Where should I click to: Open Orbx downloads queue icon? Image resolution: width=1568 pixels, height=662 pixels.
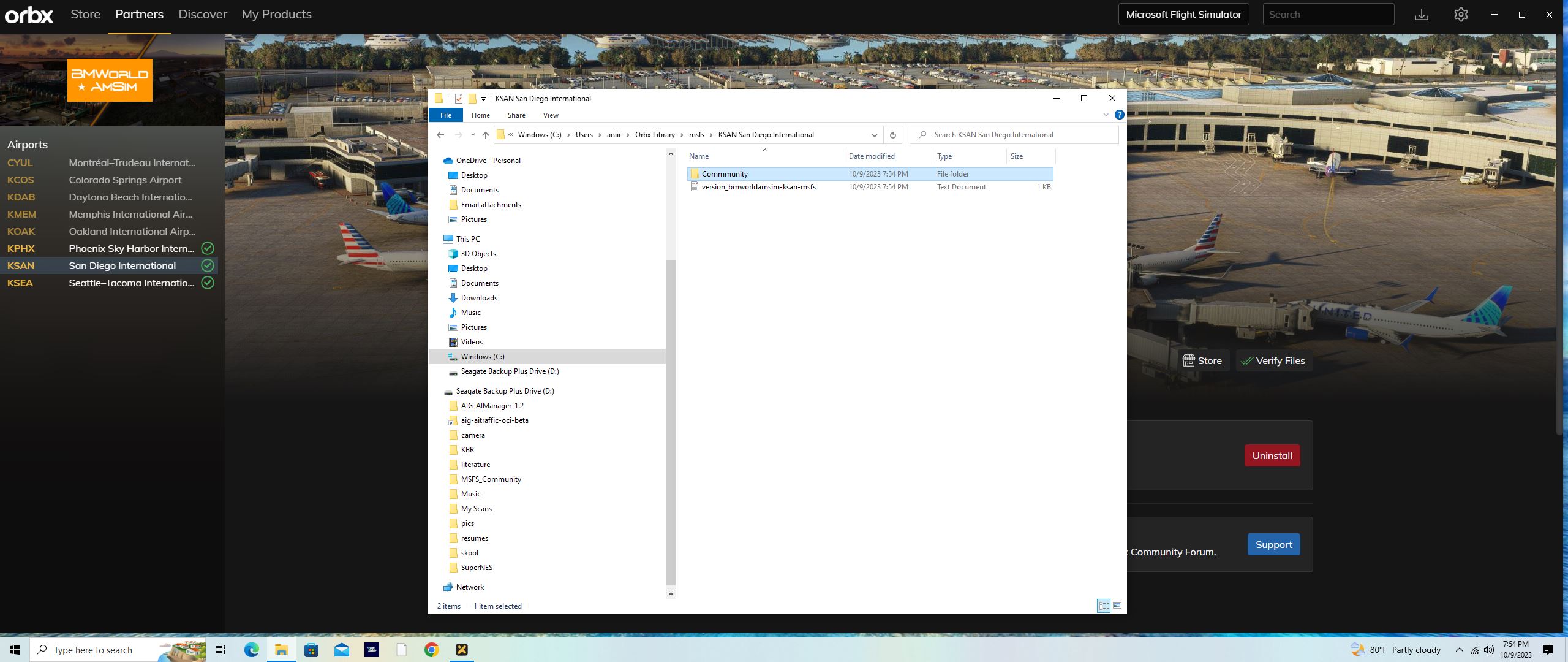[x=1422, y=15]
